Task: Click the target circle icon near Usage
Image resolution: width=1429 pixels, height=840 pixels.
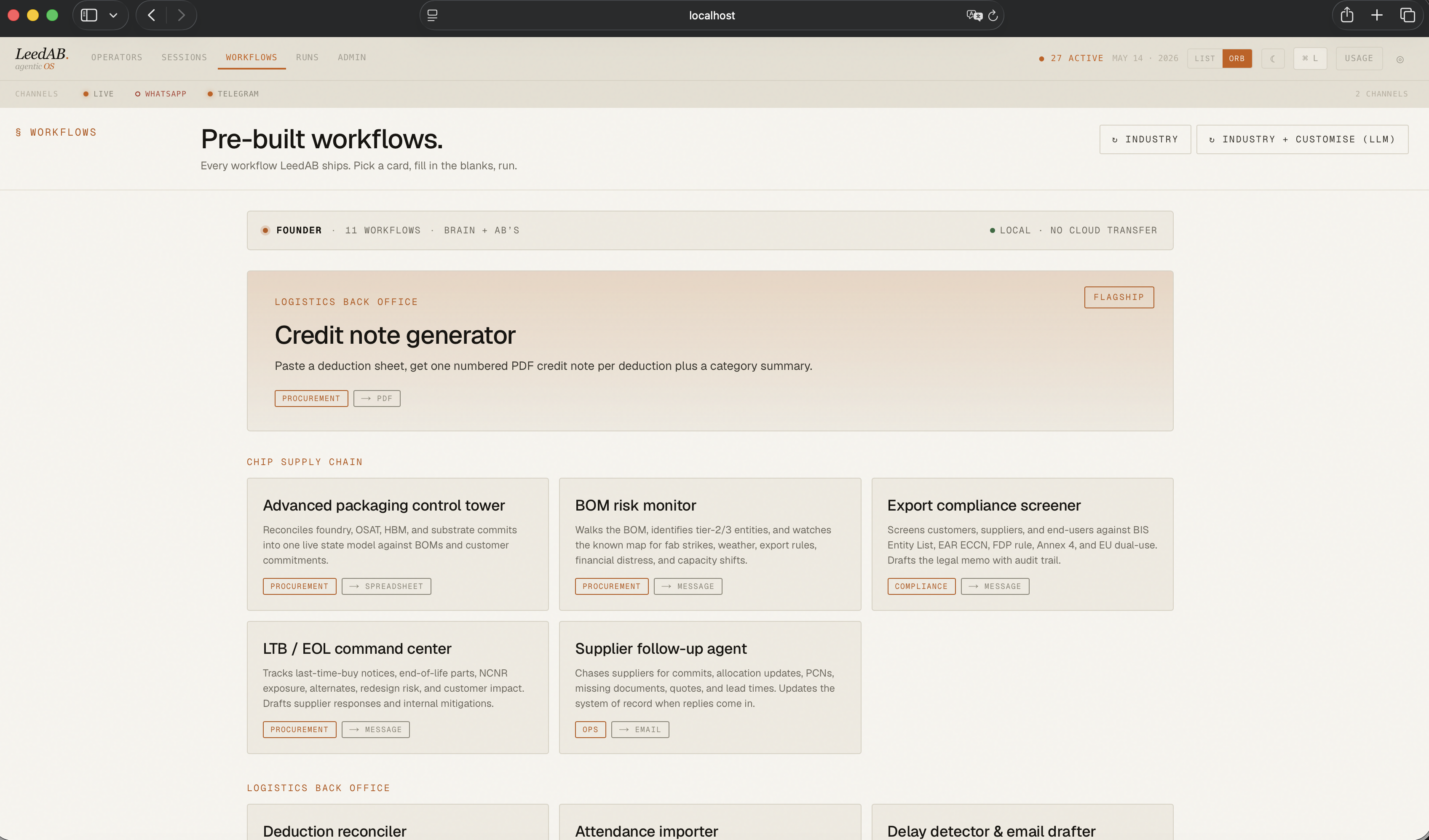Action: coord(1400,59)
